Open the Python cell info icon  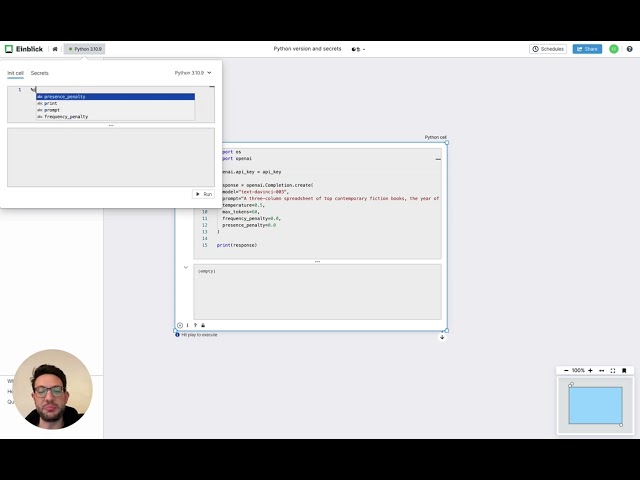pos(187,325)
